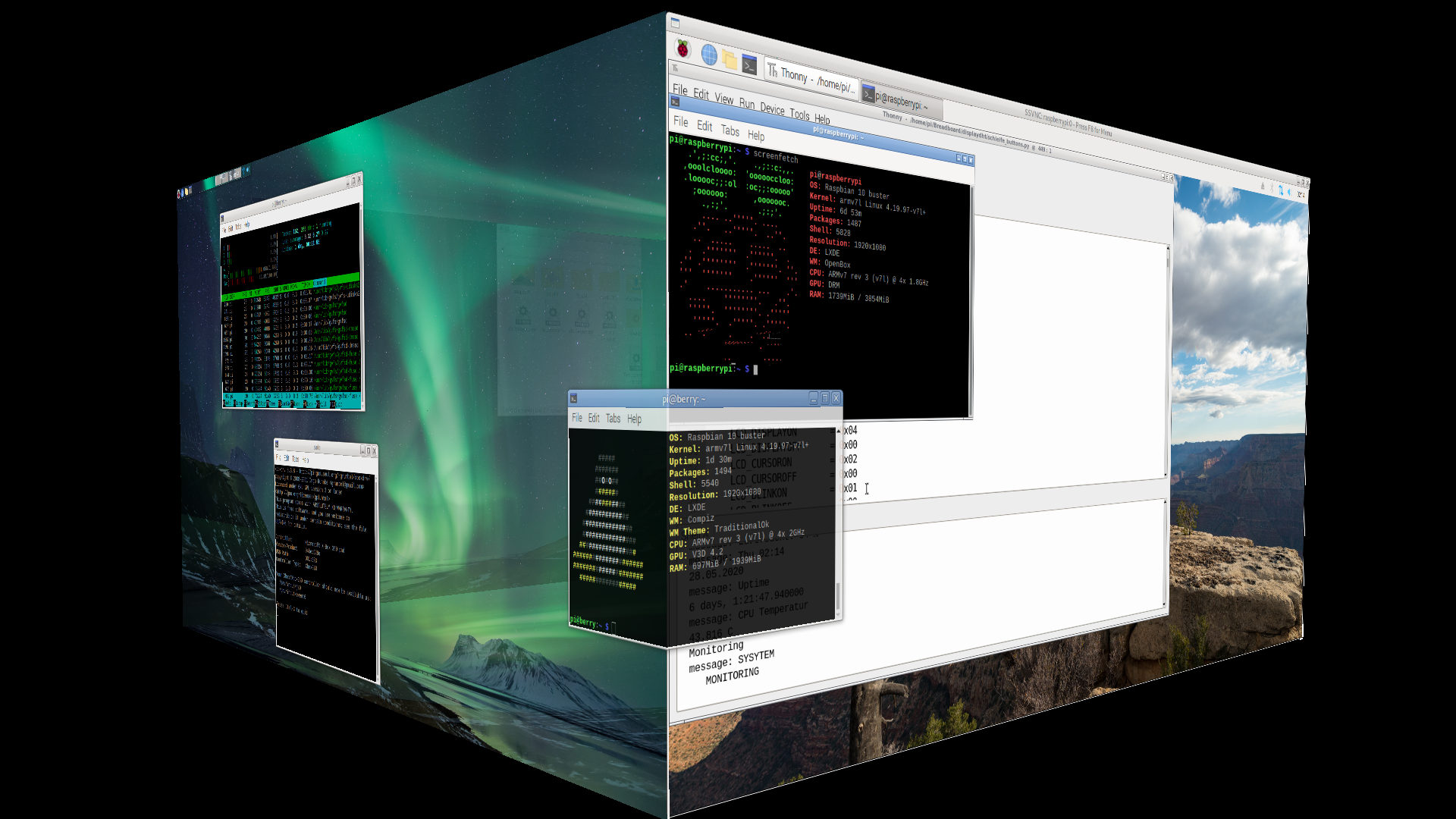Image resolution: width=1456 pixels, height=819 pixels.
Task: Open Thonny's Run menu
Action: point(746,104)
